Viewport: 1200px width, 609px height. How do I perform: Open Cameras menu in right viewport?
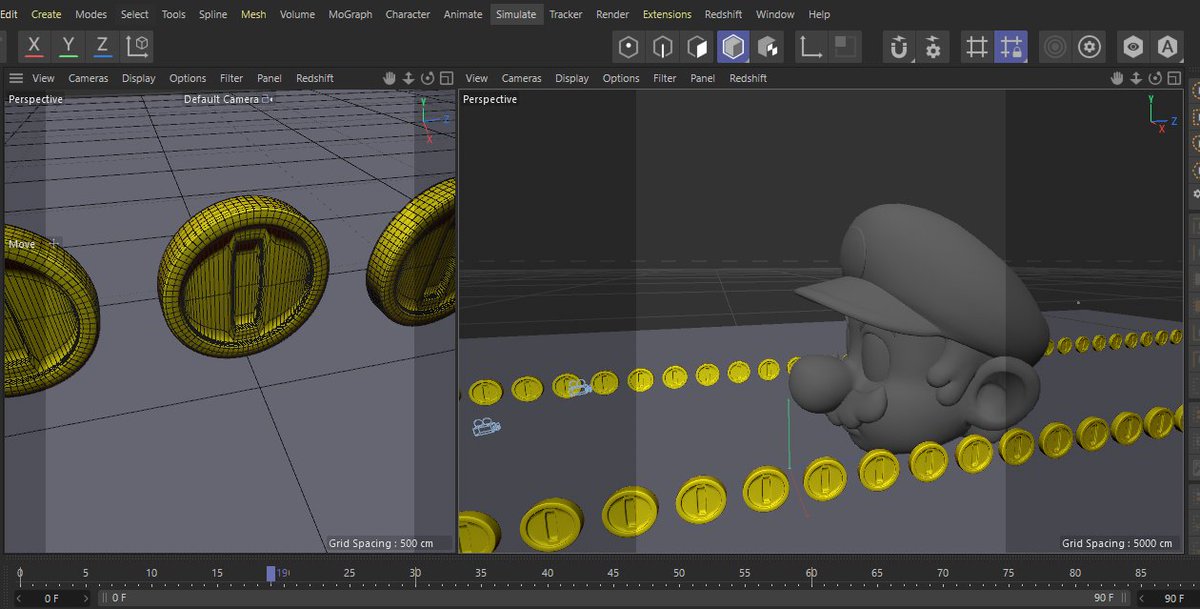point(521,78)
